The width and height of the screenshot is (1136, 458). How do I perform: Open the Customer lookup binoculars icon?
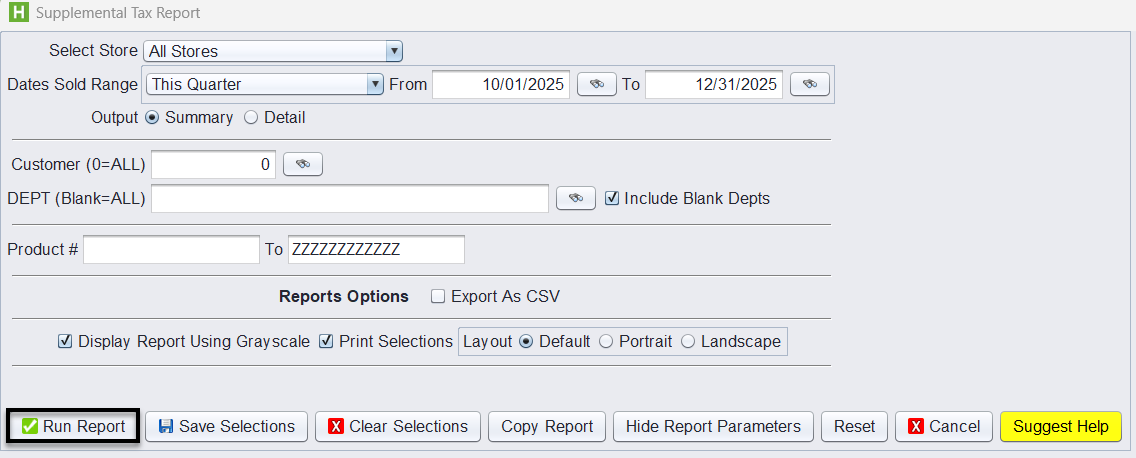coord(303,164)
